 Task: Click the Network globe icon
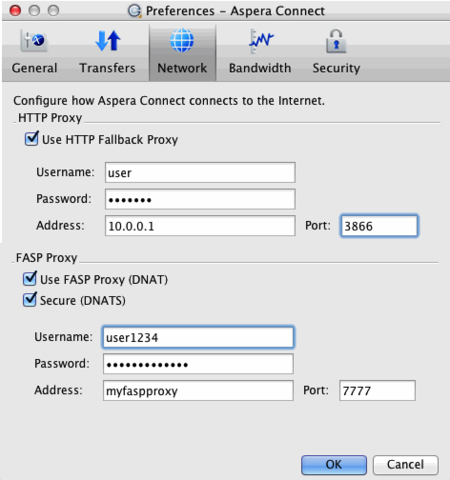click(182, 41)
